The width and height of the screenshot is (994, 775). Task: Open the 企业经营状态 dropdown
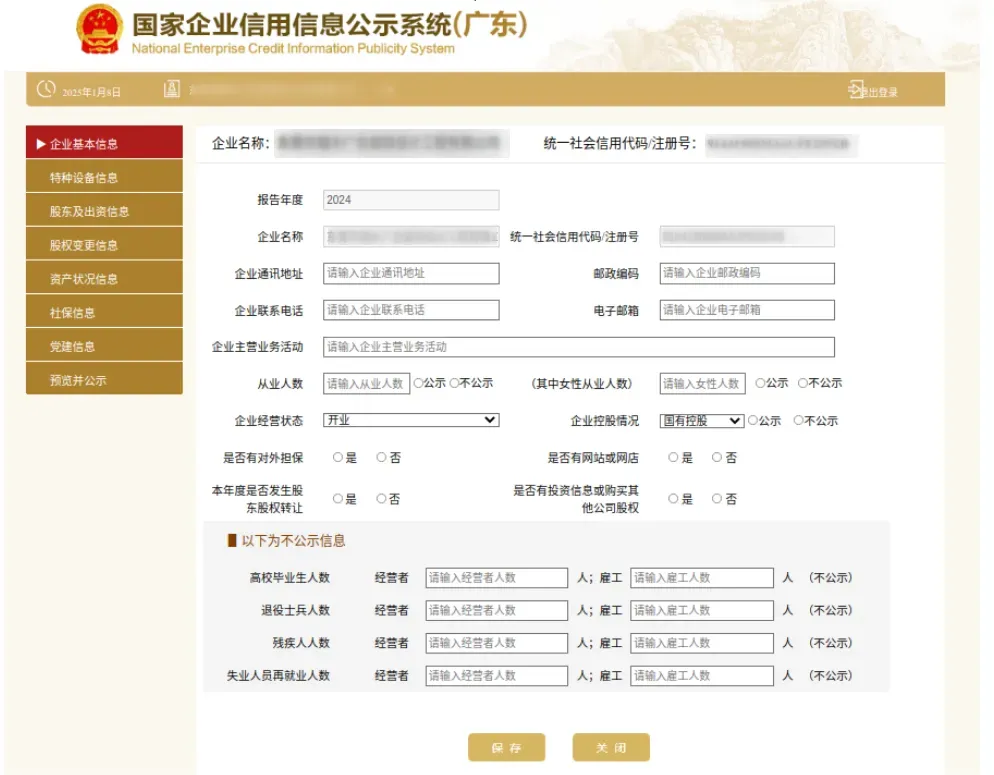pos(411,421)
